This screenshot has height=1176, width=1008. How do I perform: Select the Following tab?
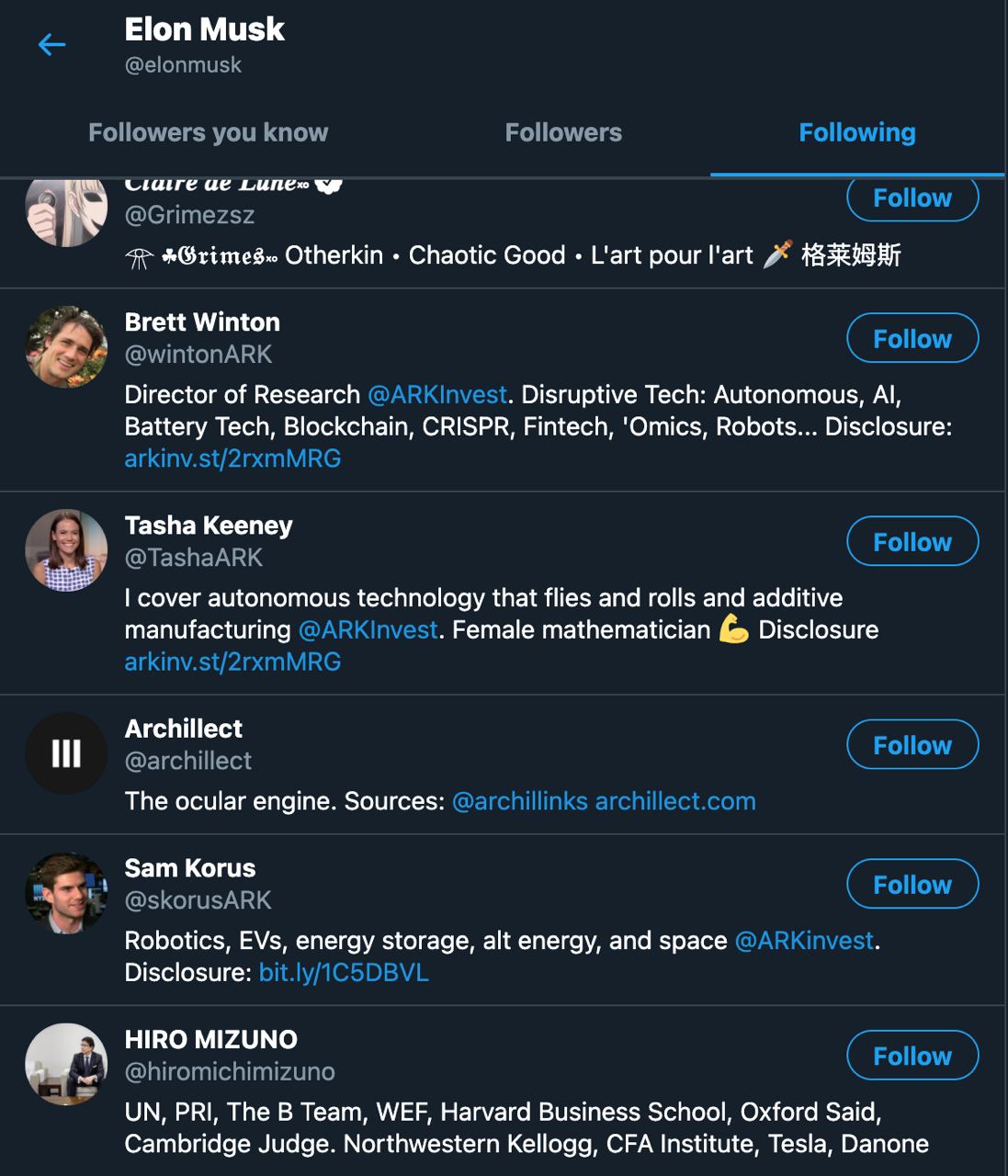click(x=856, y=133)
